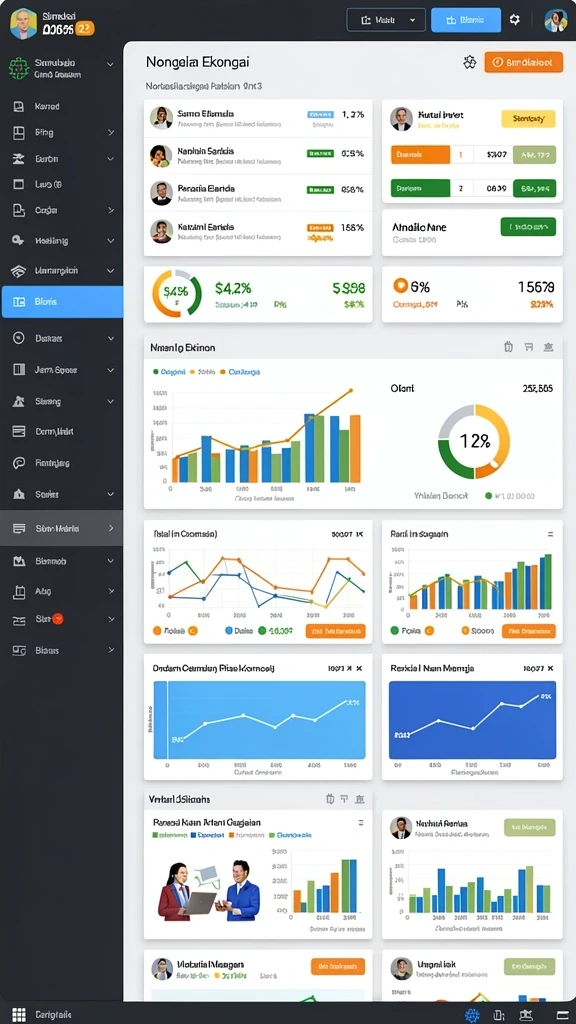Open the grid apps icon in bottom bar
The width and height of the screenshot is (576, 1024).
[x=19, y=1015]
